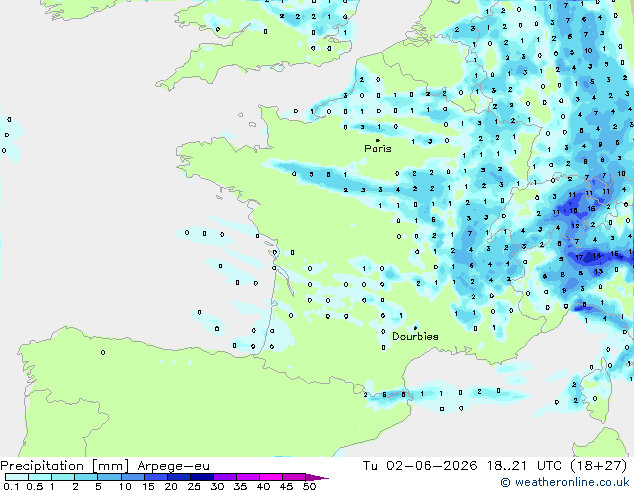Pick the legend swatch between 2 and 5
Screen dimensions: 634x490
pyautogui.click(x=86, y=477)
